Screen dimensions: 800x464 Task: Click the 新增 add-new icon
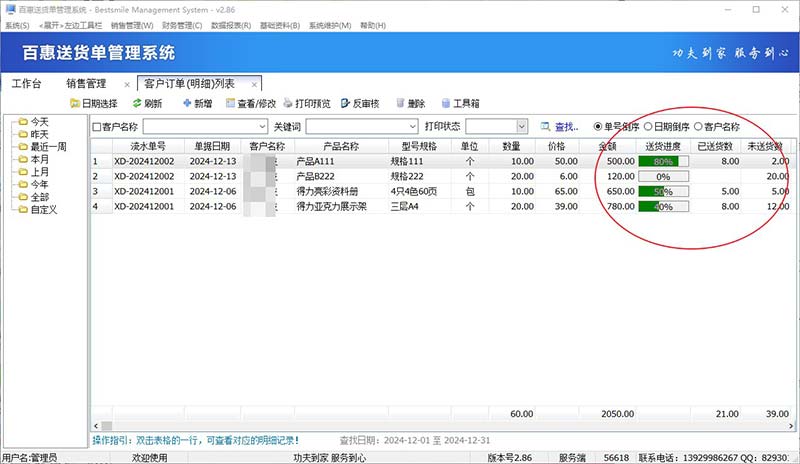click(x=186, y=103)
